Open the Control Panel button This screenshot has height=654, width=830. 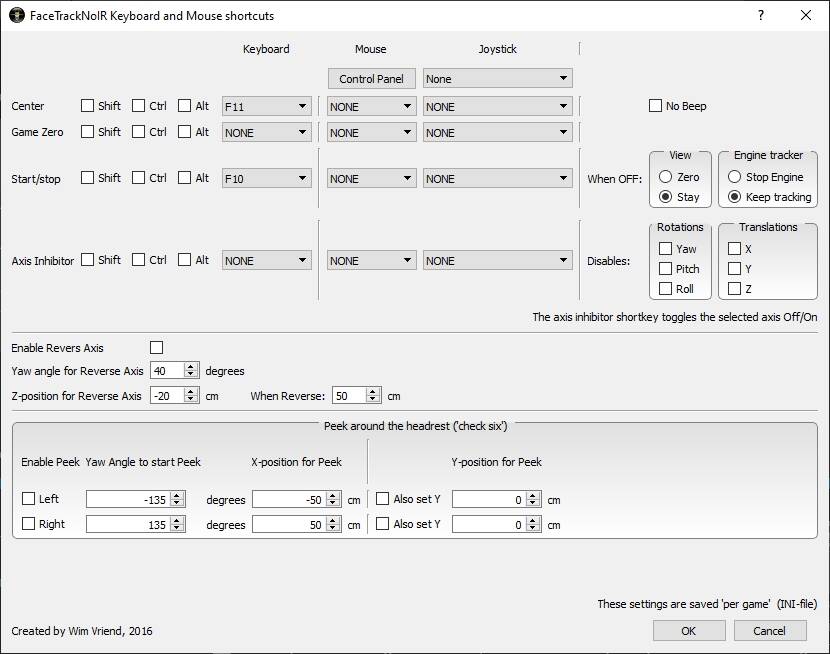(x=372, y=79)
